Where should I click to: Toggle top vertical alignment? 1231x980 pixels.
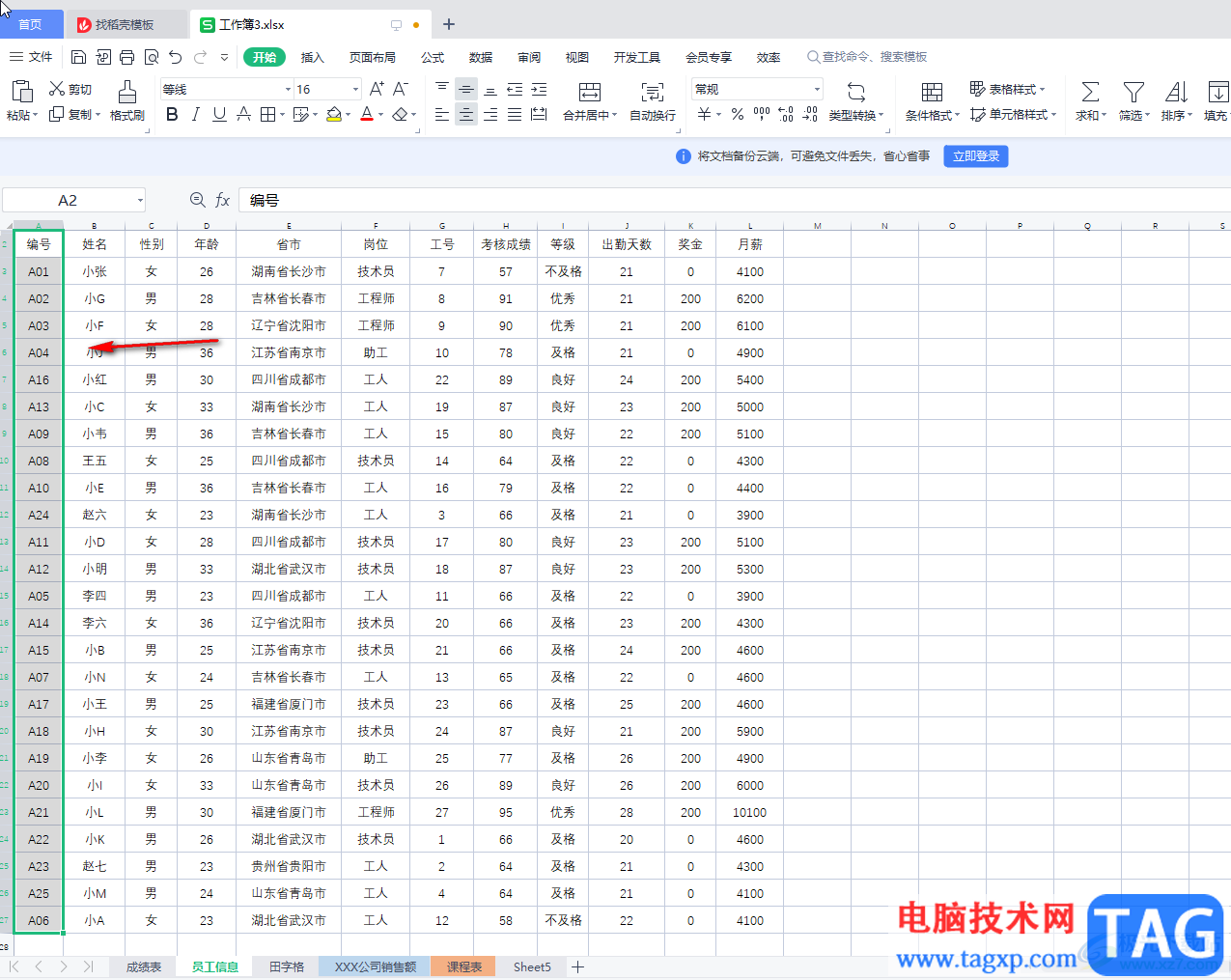tap(442, 89)
